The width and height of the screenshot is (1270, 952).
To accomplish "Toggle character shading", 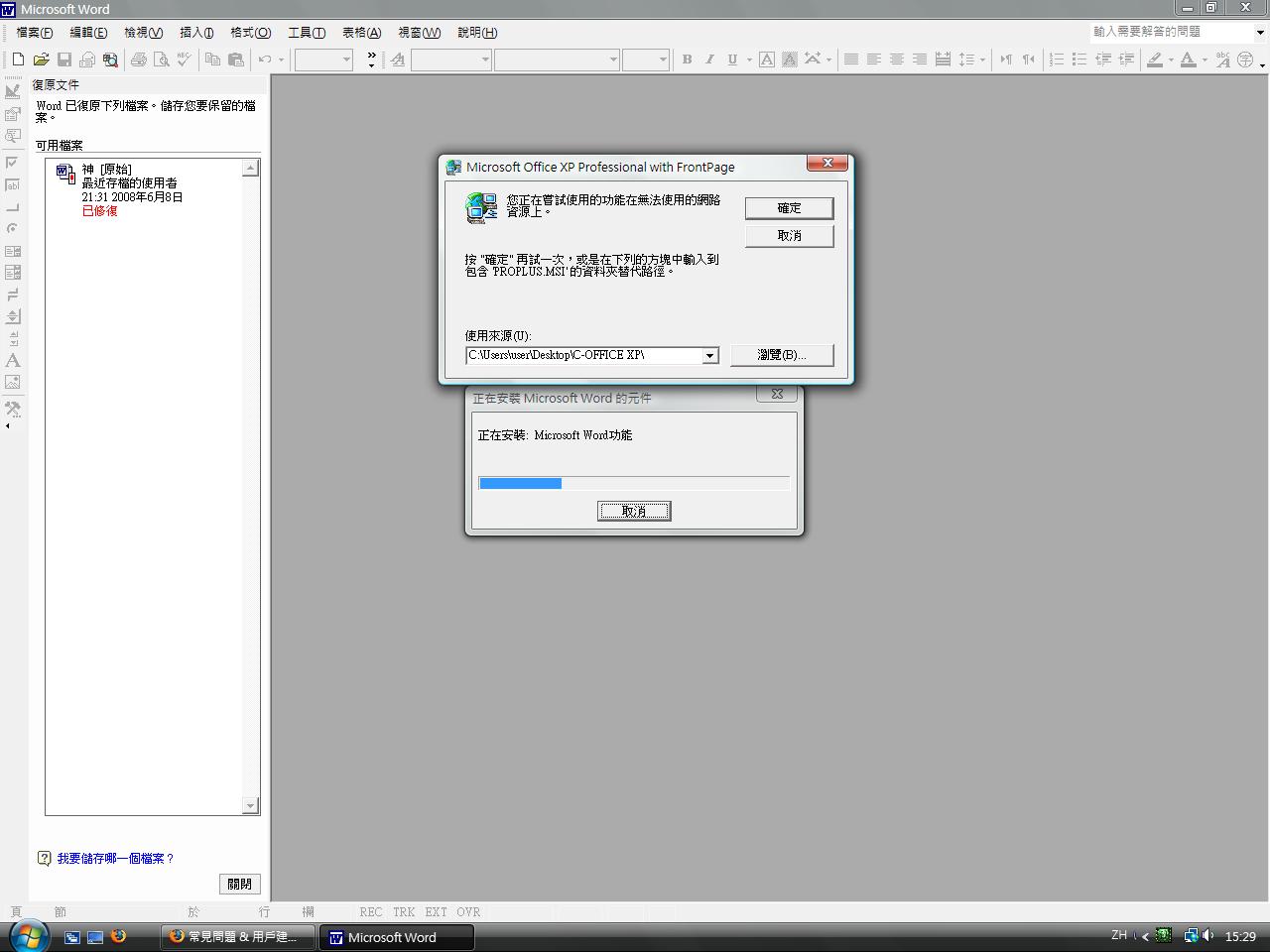I will [790, 59].
